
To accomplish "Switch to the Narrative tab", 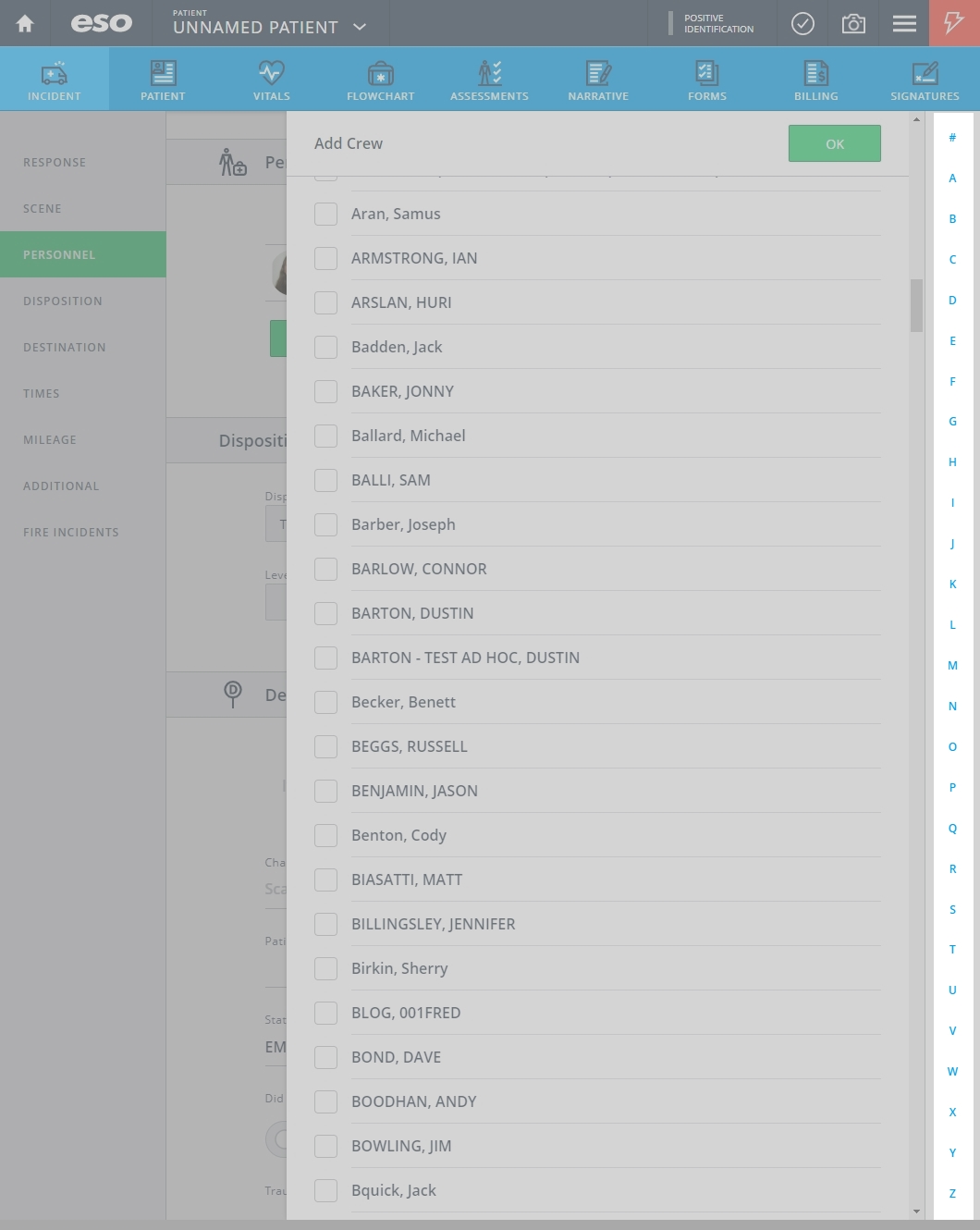I will pyautogui.click(x=598, y=80).
